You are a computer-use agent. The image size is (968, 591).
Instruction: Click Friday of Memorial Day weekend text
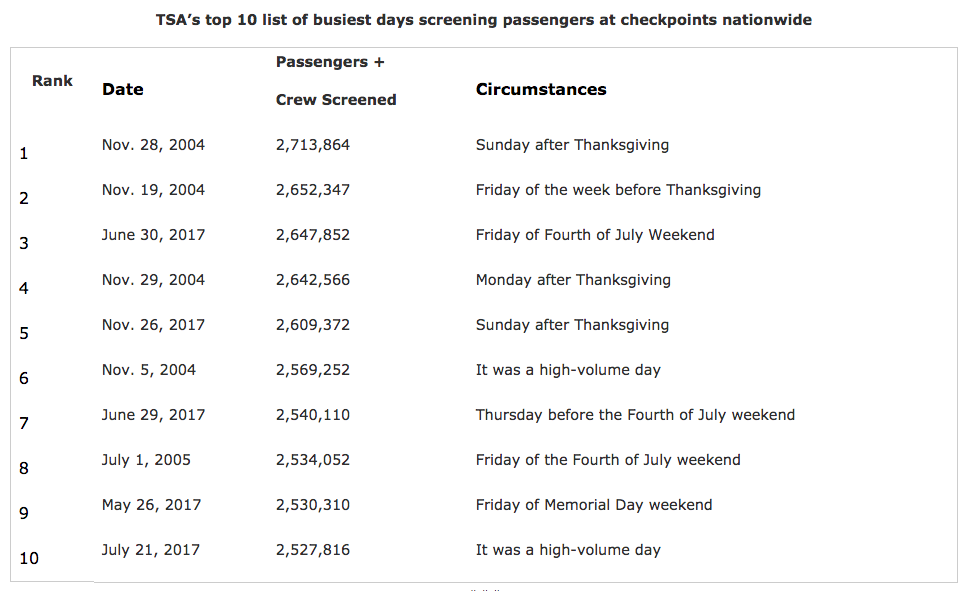(x=594, y=505)
